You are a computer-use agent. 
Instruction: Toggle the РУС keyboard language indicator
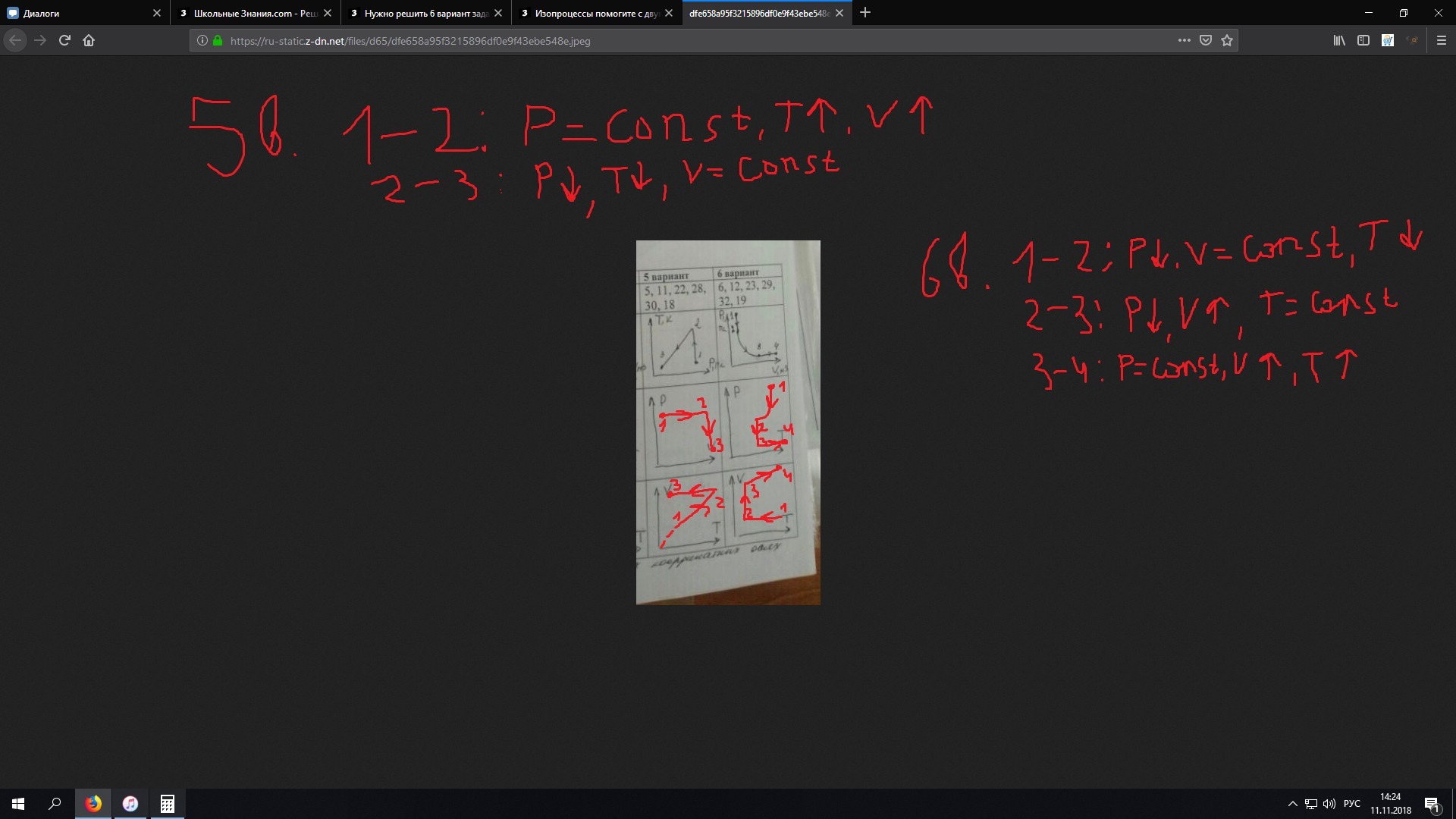(1351, 804)
